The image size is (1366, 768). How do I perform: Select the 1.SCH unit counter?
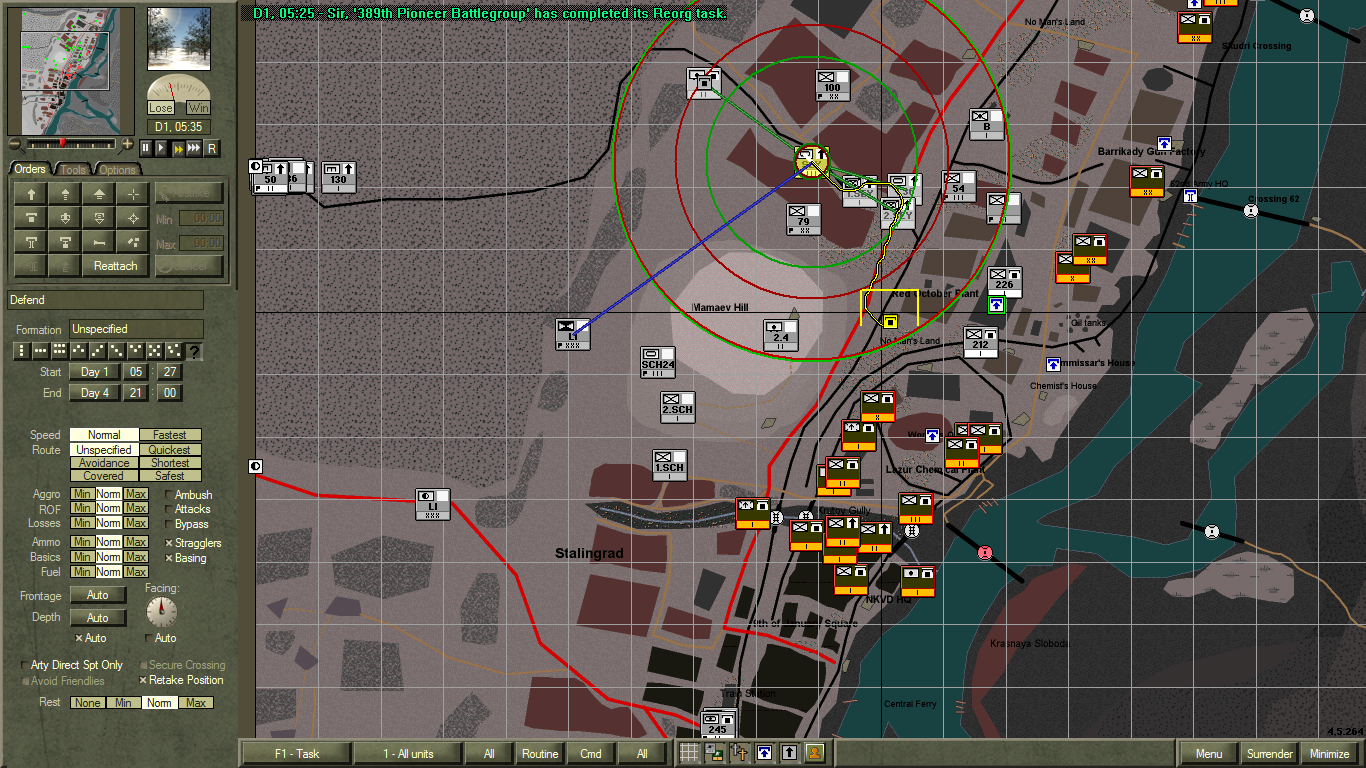coord(669,465)
